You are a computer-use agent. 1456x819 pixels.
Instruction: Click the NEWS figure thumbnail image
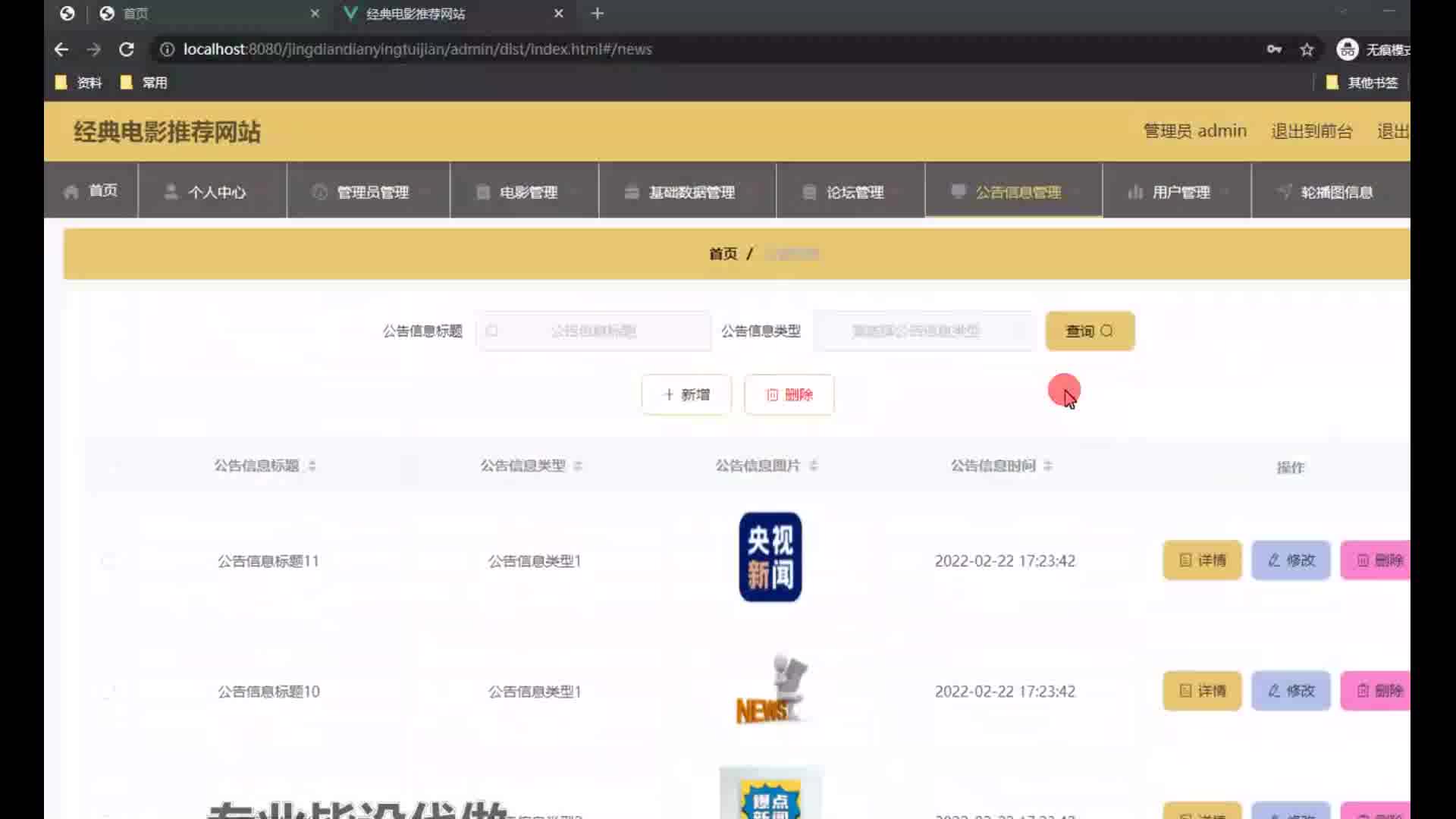770,689
